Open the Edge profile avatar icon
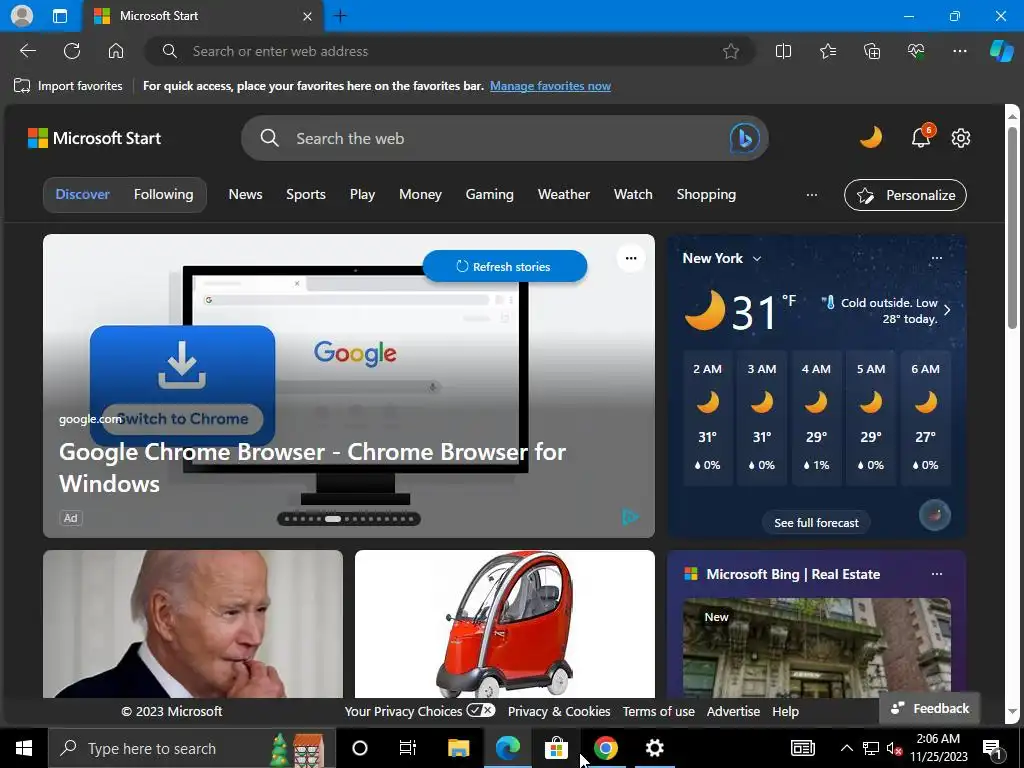 pos(22,16)
